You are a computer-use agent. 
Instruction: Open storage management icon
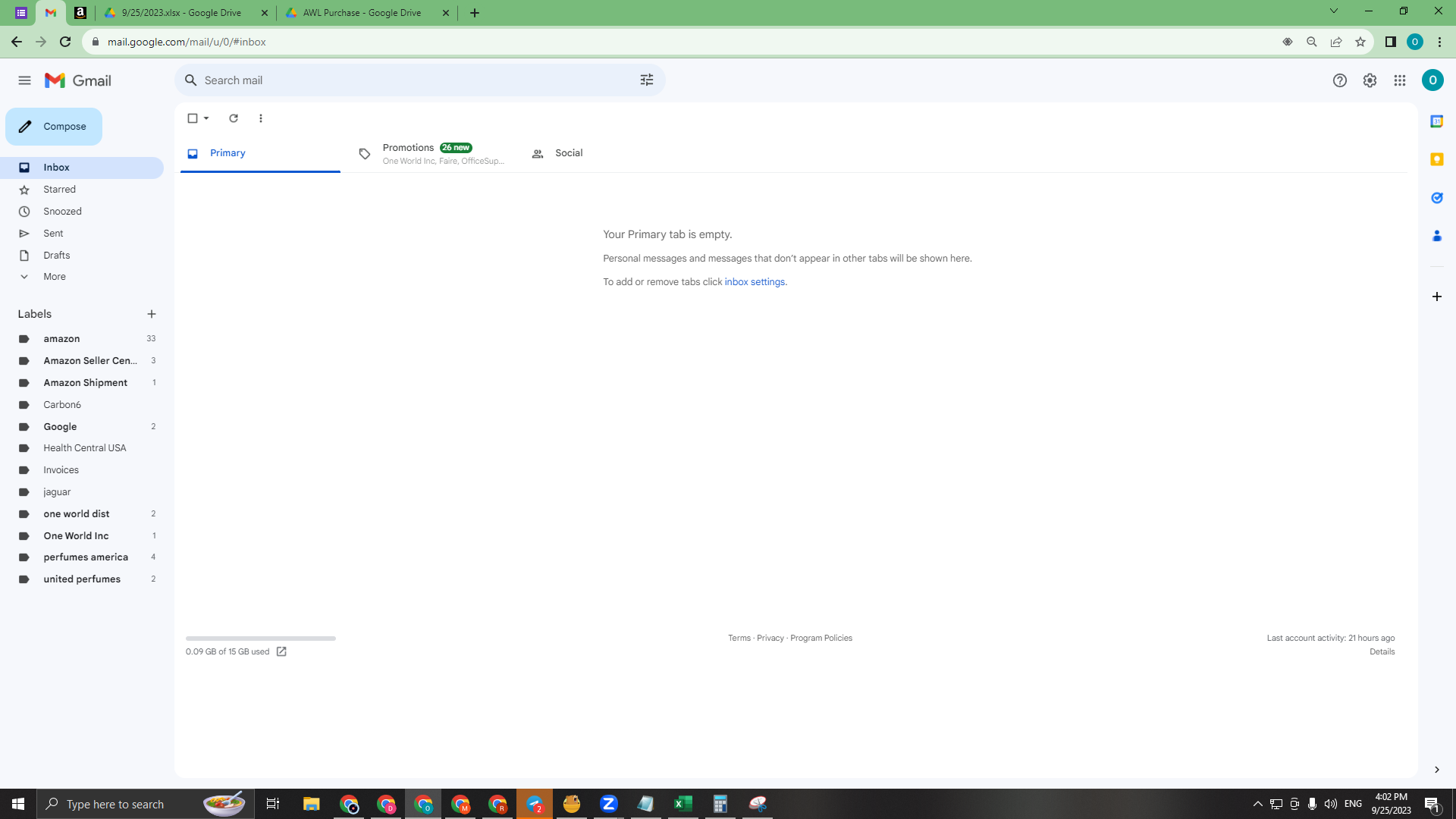click(281, 652)
